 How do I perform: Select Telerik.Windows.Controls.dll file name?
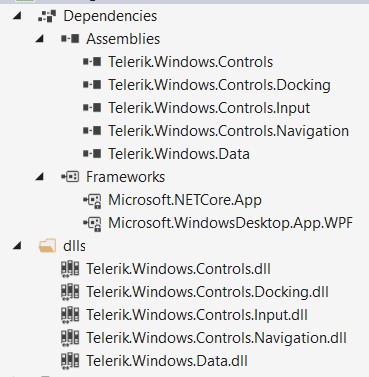coord(178,269)
